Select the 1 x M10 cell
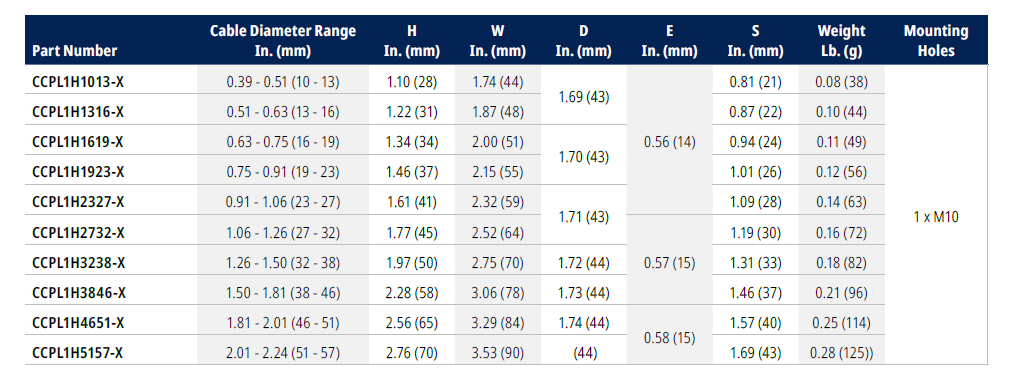This screenshot has height=383, width=1012. pos(936,217)
